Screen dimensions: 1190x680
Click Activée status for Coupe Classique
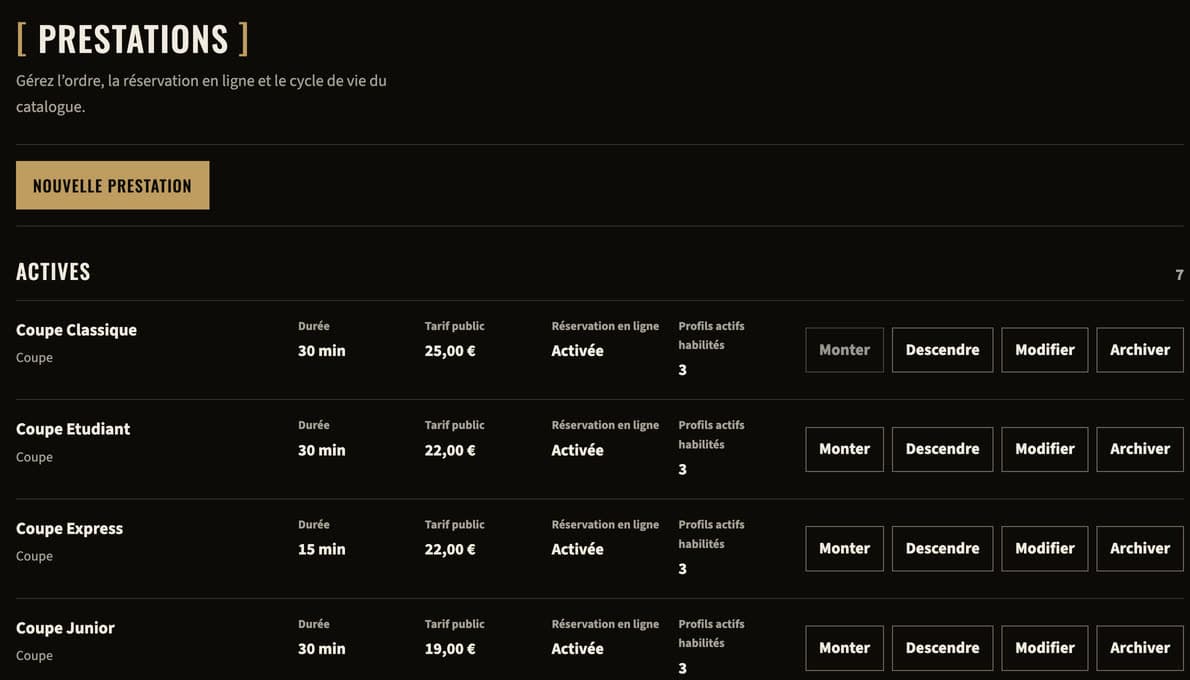click(x=578, y=351)
